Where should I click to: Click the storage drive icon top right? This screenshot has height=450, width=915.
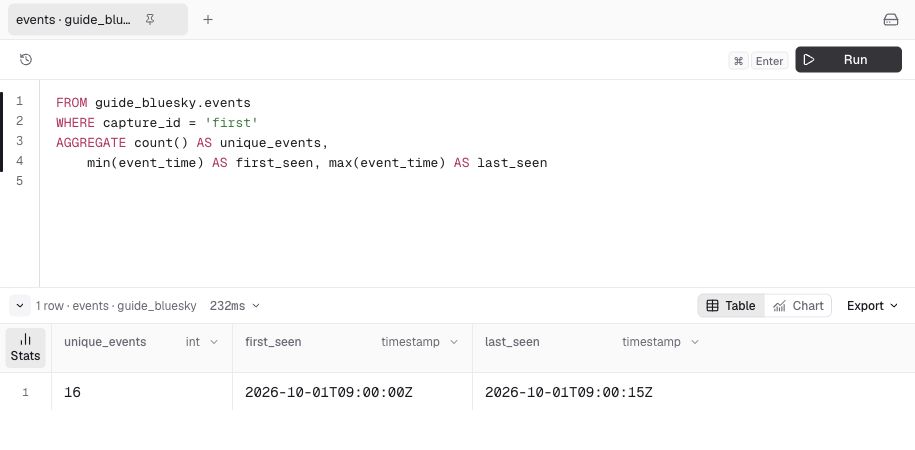(890, 20)
